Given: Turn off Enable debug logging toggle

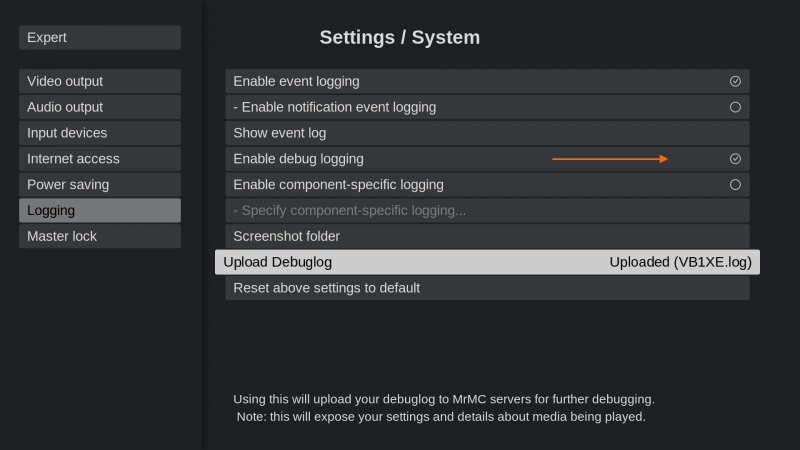Looking at the screenshot, I should pyautogui.click(x=735, y=159).
